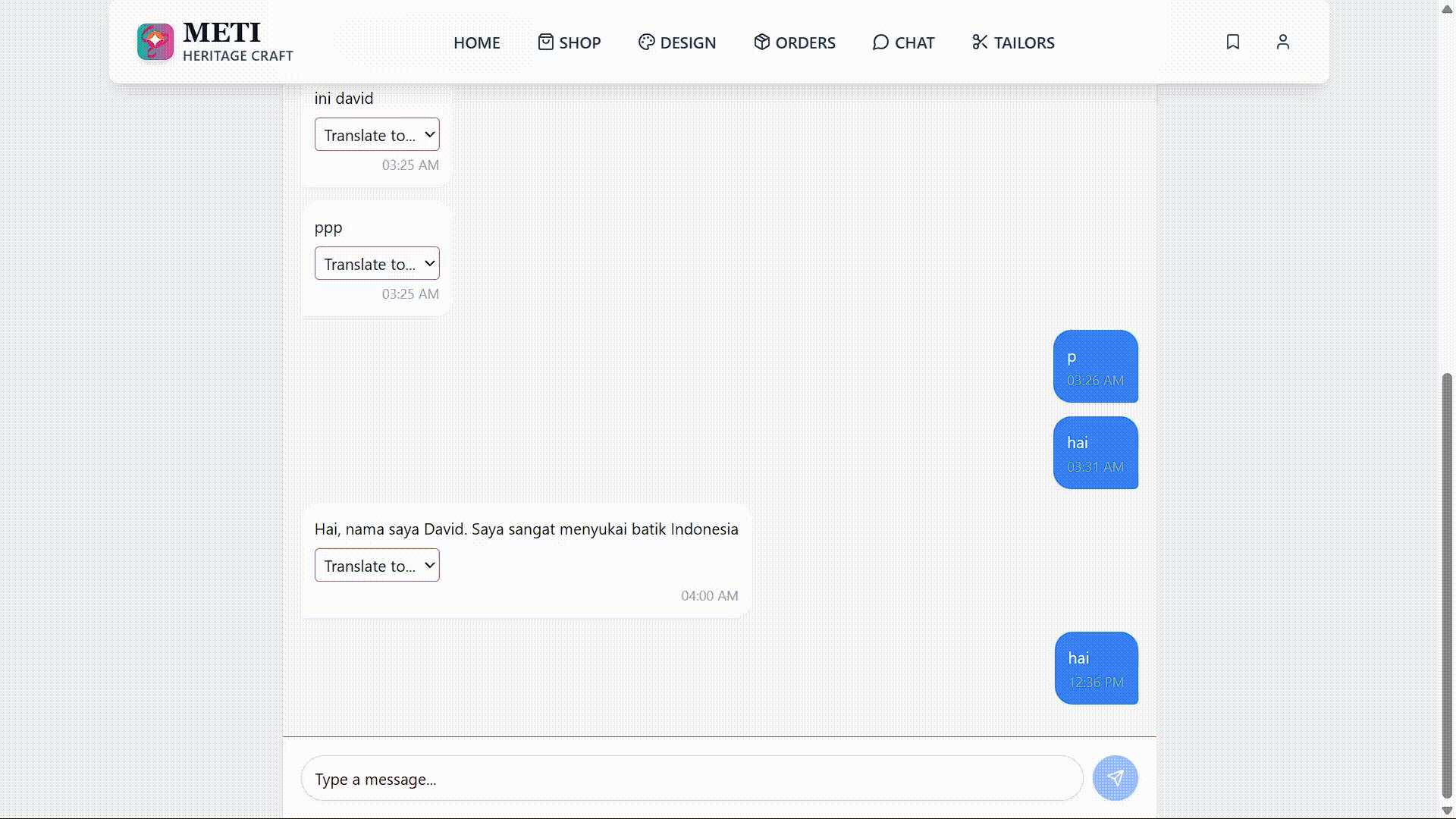The image size is (1456, 819).
Task: Open Translate dropdown under David's batik message
Action: click(x=377, y=565)
